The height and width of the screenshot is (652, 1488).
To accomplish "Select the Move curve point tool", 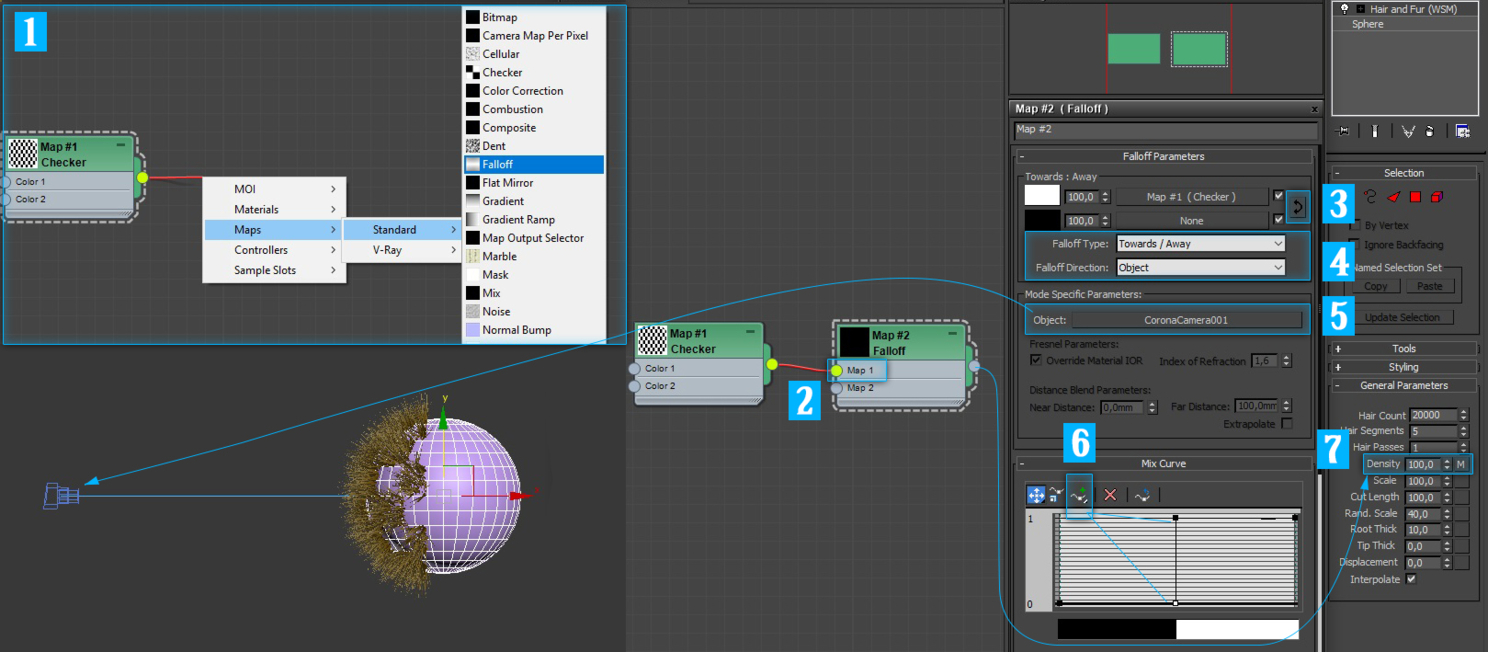I will pyautogui.click(x=1036, y=495).
